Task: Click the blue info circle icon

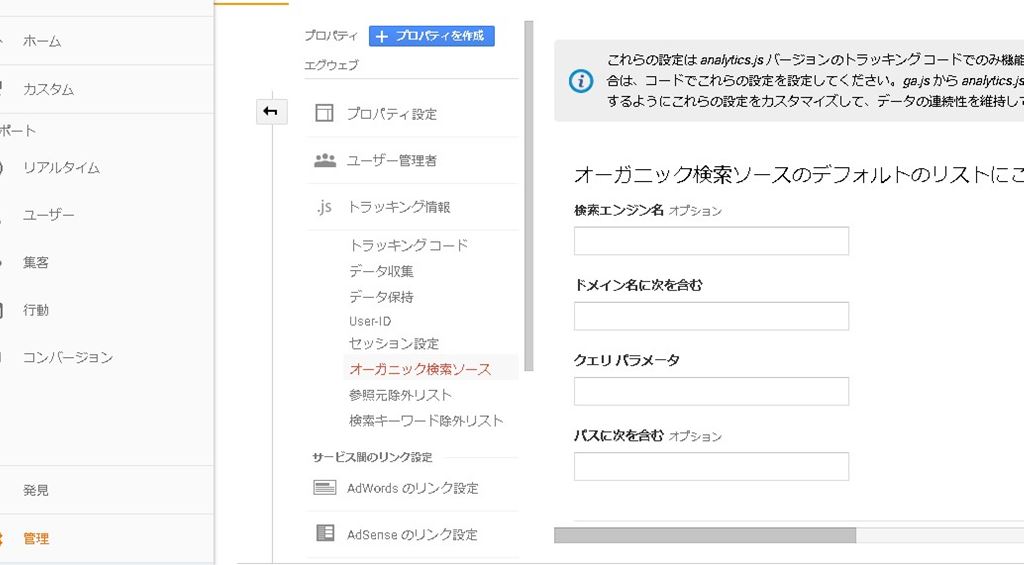Action: click(x=580, y=81)
